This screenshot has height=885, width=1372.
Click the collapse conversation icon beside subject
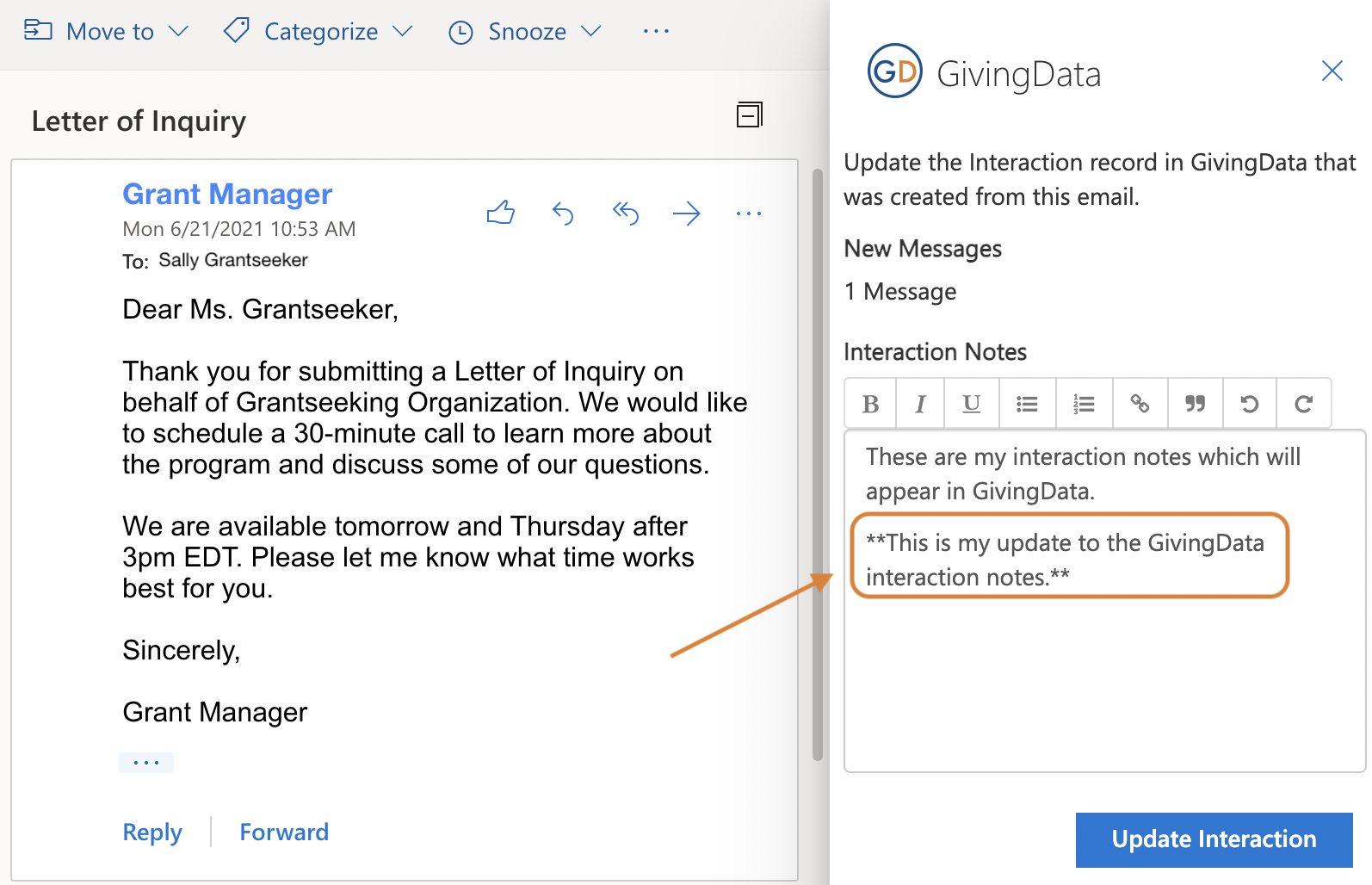tap(750, 114)
